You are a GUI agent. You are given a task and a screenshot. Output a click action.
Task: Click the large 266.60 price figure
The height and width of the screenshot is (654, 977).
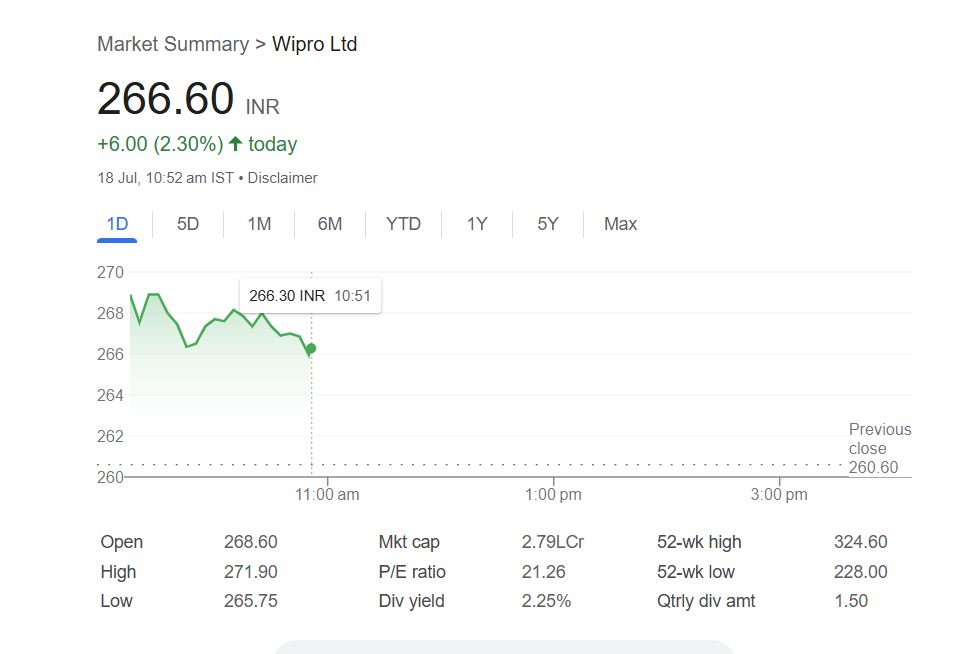pos(165,100)
